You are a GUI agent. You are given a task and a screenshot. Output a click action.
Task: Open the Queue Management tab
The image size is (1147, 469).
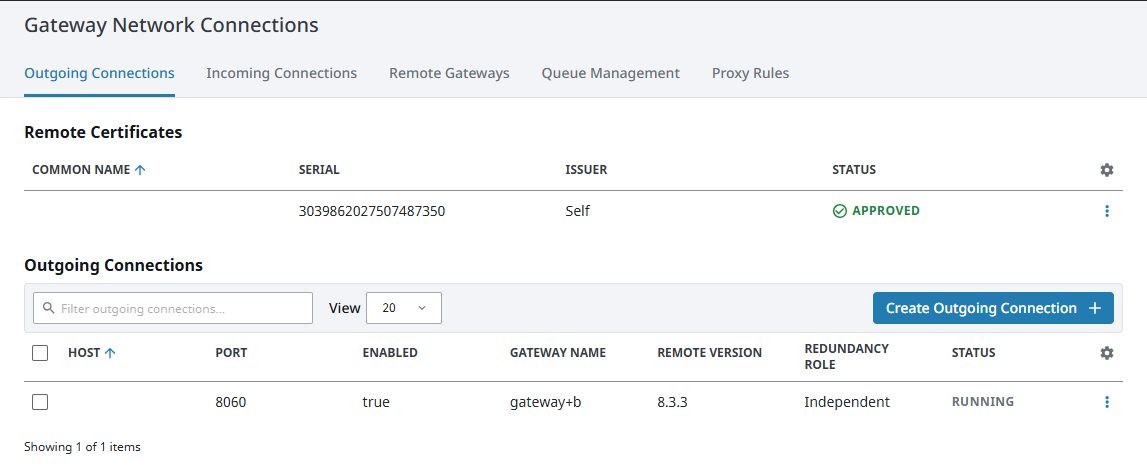point(611,73)
